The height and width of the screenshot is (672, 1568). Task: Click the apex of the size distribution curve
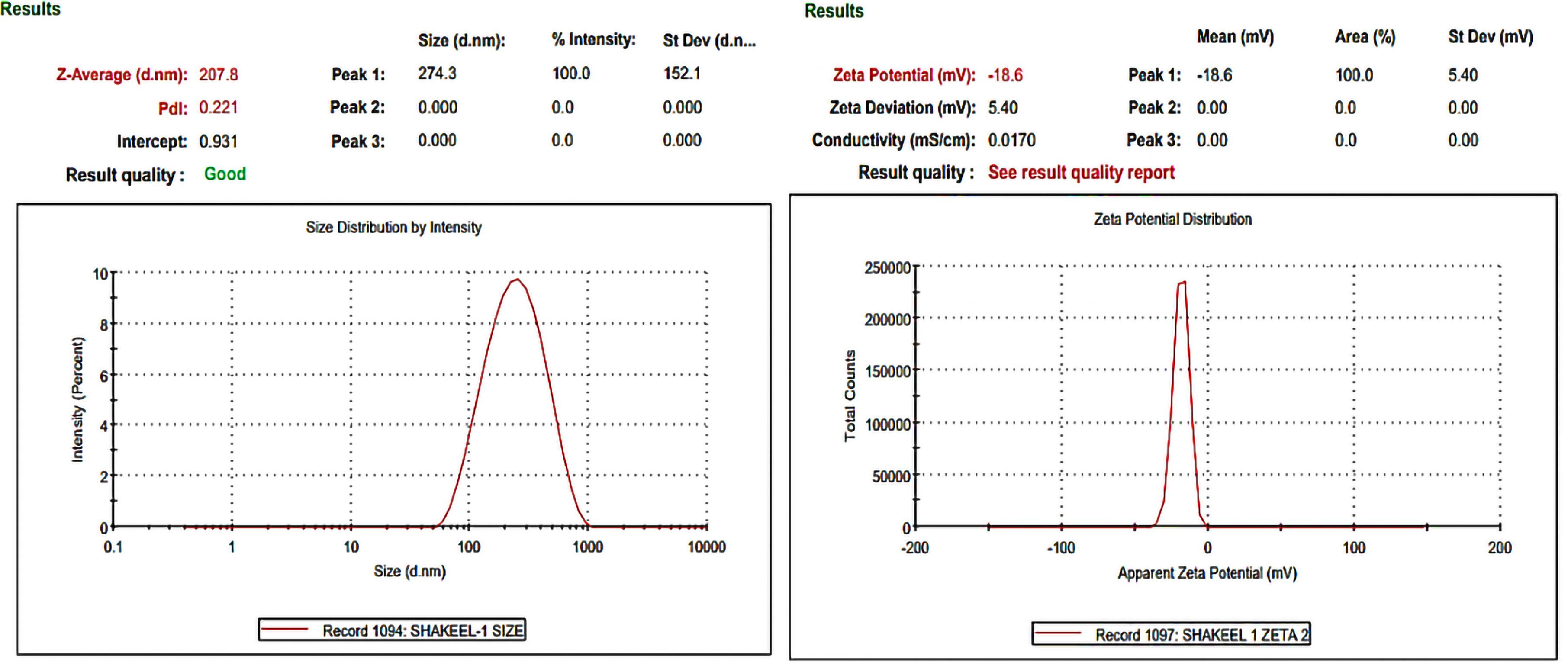517,280
